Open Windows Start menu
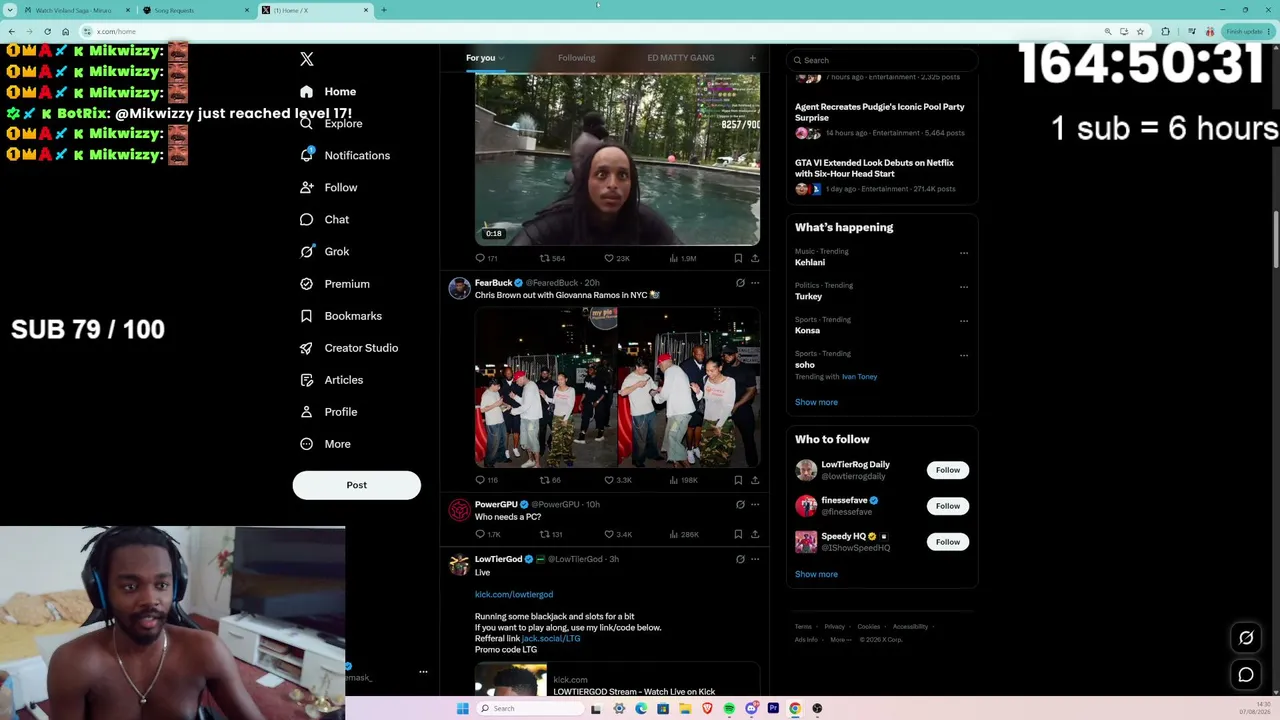Screen dimensions: 1280x720 click(x=462, y=708)
